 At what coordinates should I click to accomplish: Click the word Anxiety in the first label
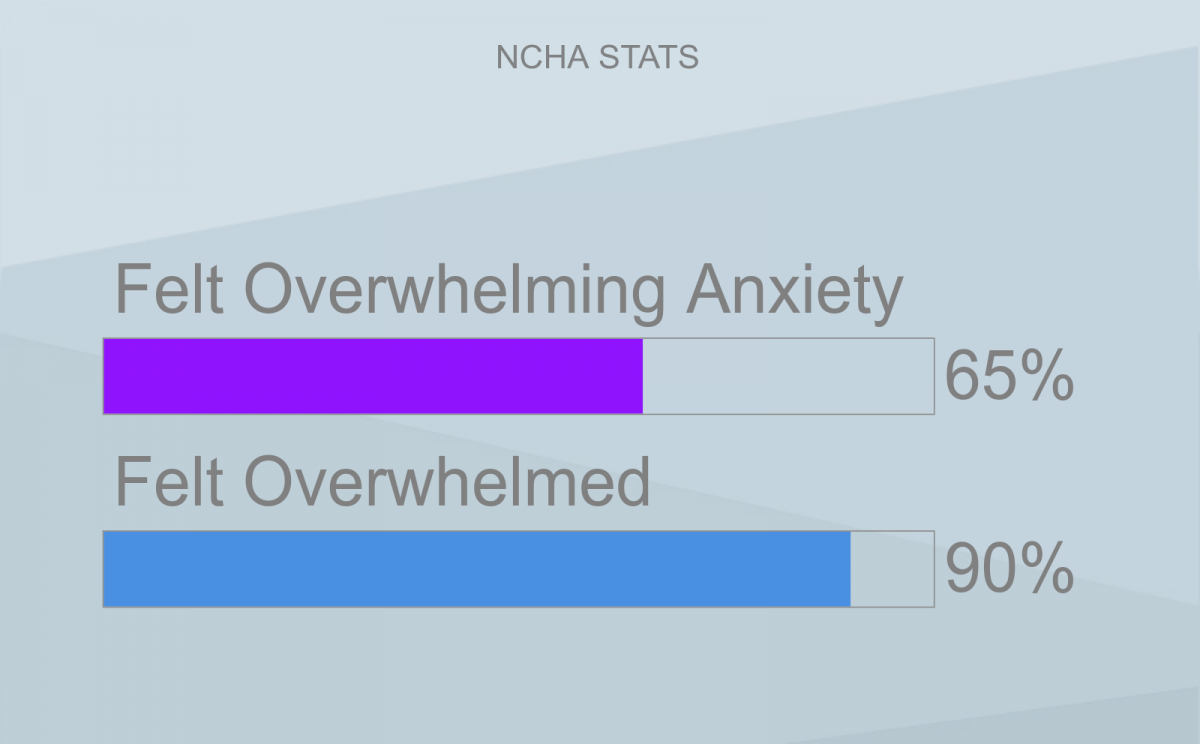coord(793,292)
